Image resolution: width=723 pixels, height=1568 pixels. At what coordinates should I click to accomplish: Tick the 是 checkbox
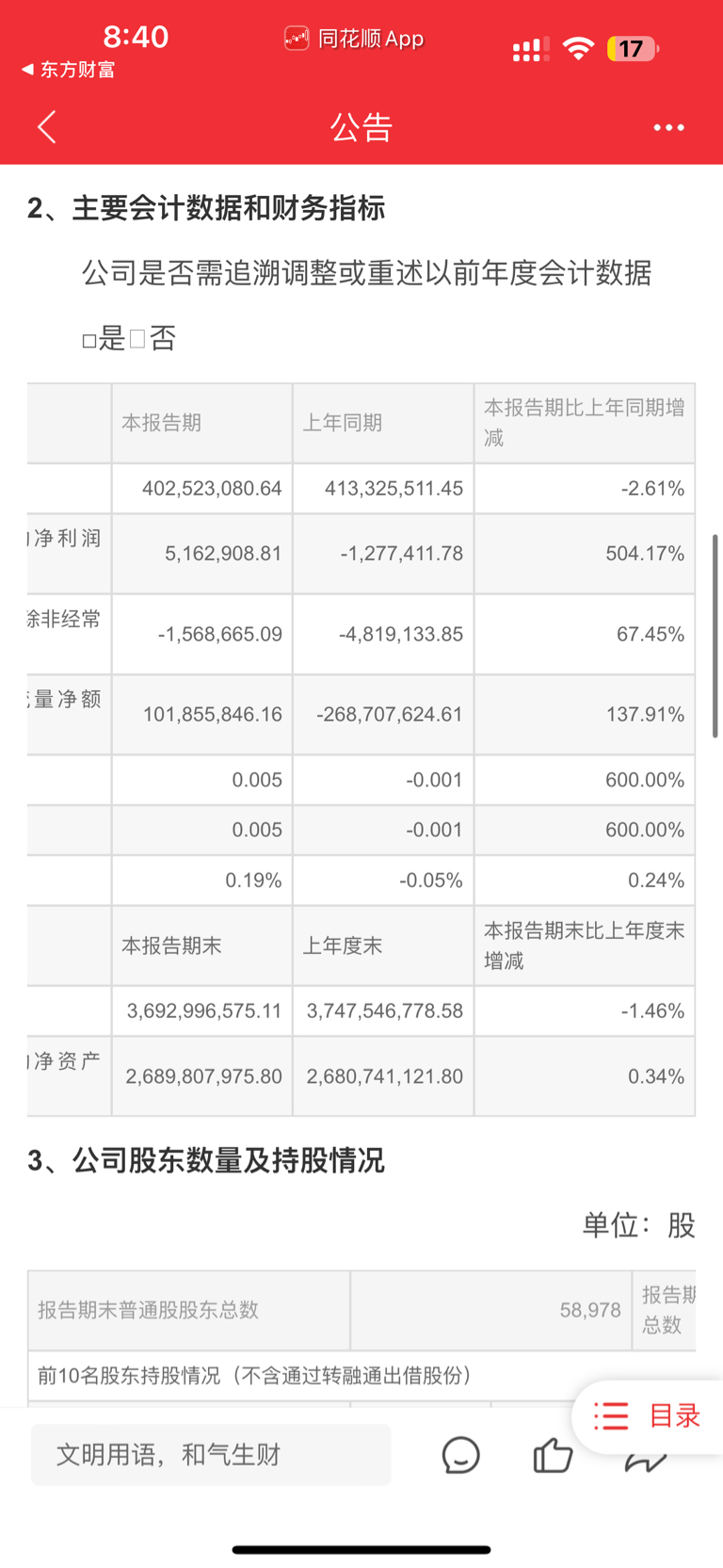[89, 341]
